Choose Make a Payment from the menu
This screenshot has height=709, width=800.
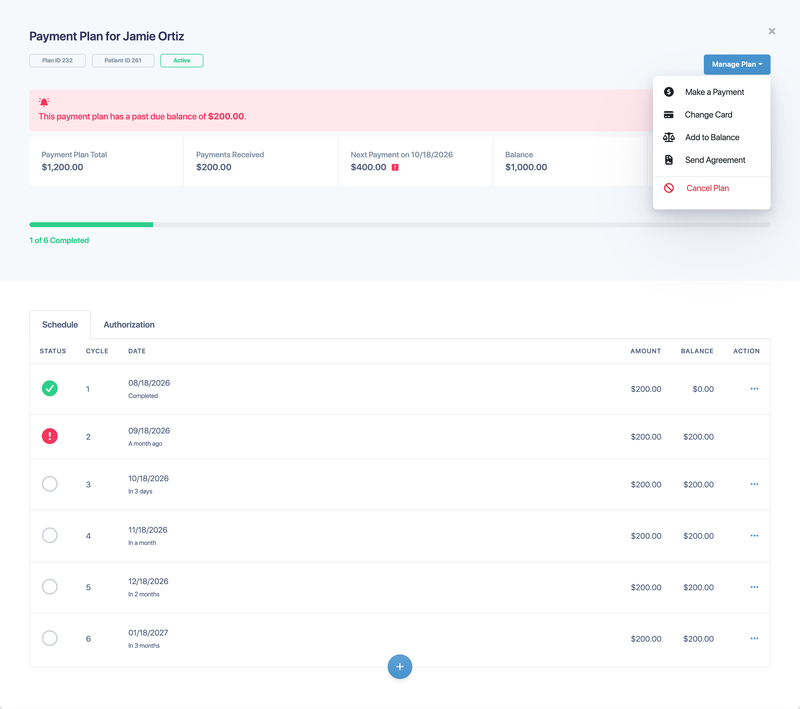[x=714, y=92]
